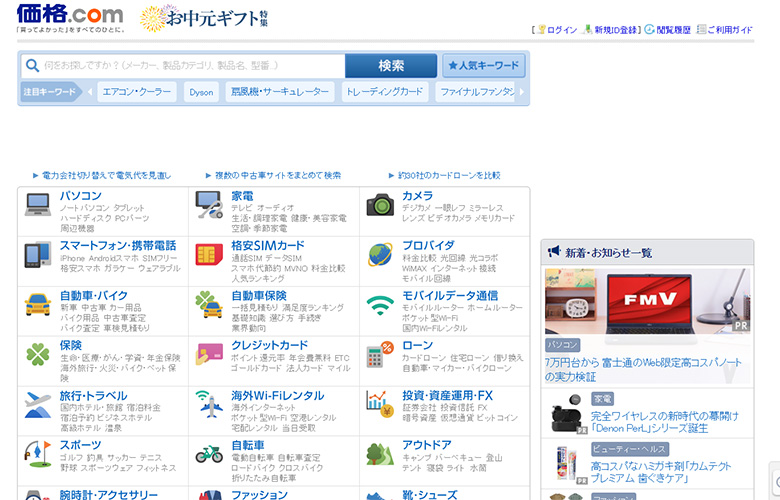Click the mountain and tree icon for アウトドア
The width and height of the screenshot is (780, 500).
pos(380,454)
